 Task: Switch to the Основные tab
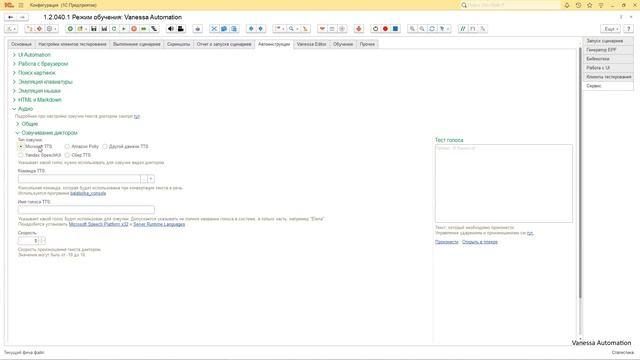click(21, 44)
